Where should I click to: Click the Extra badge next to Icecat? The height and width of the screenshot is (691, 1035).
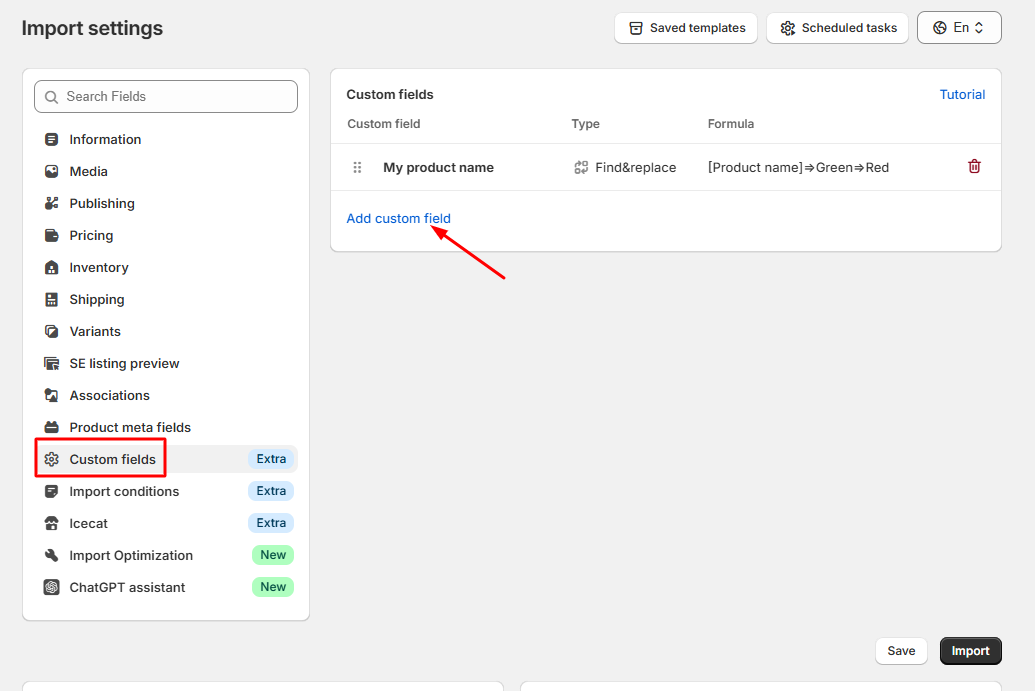point(271,523)
